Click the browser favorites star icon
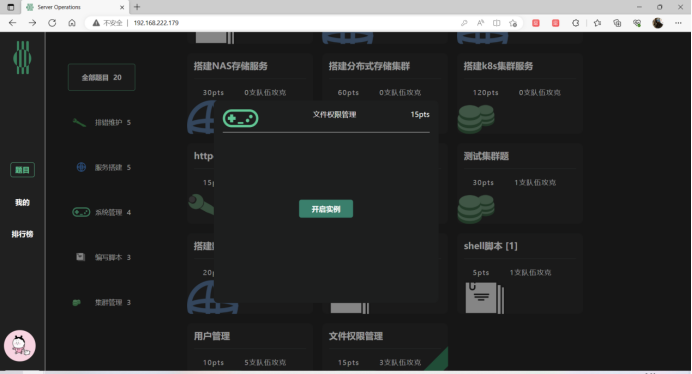The height and width of the screenshot is (374, 692). point(597,23)
